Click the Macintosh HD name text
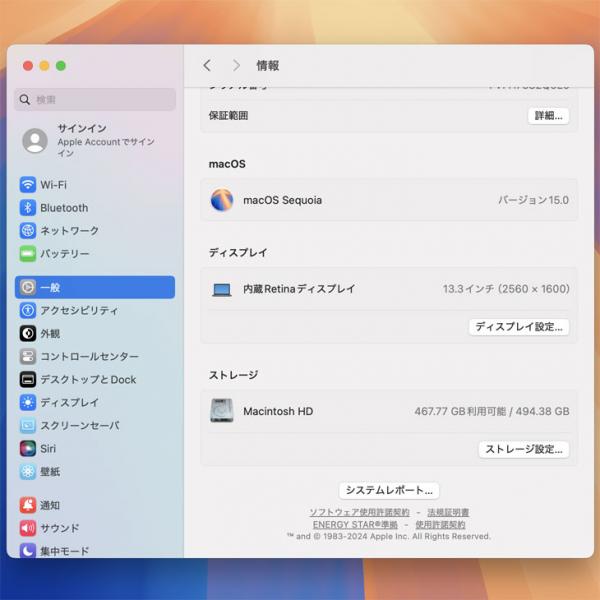This screenshot has height=600, width=600. pos(278,411)
